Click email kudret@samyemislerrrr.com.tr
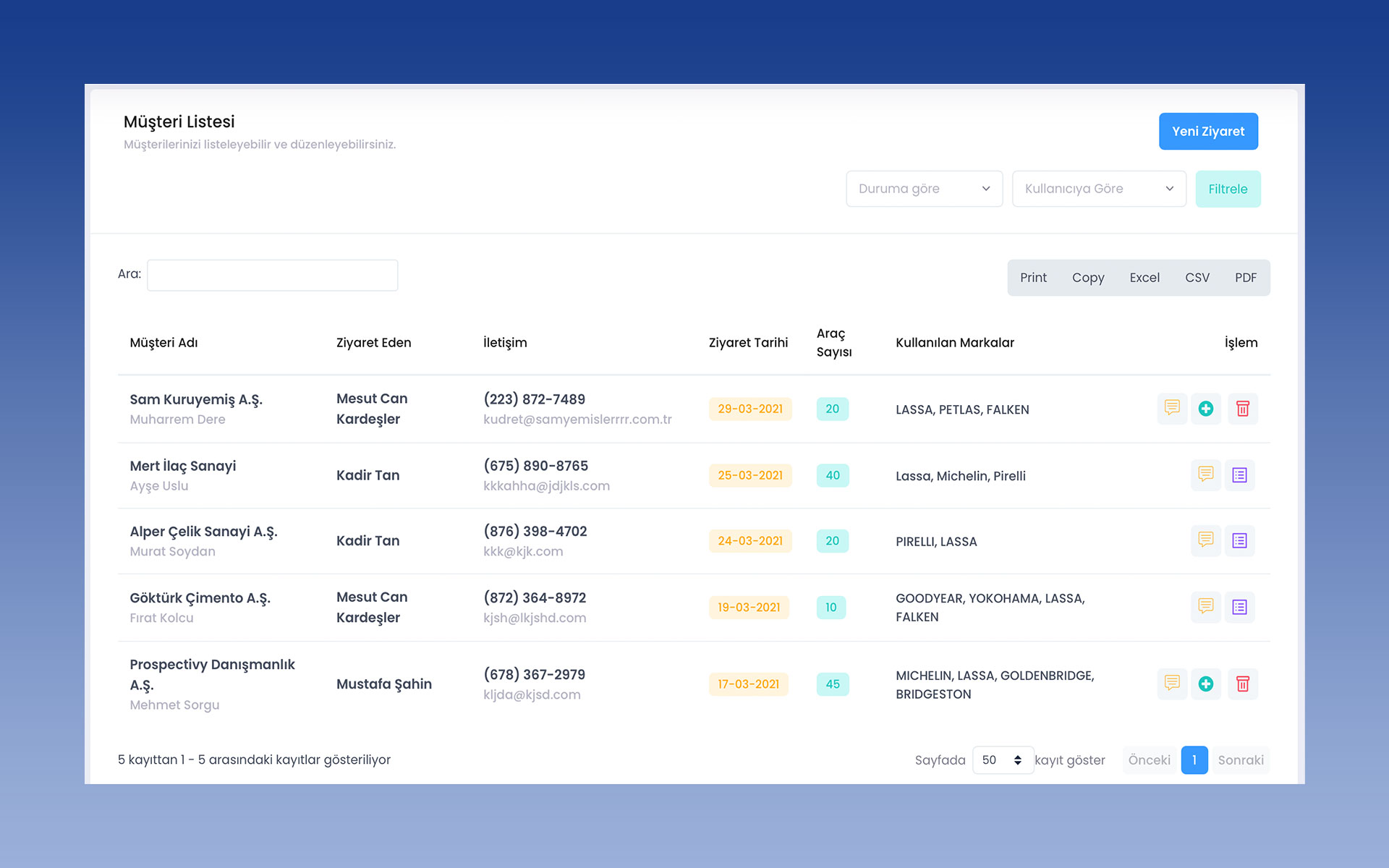 [x=577, y=420]
